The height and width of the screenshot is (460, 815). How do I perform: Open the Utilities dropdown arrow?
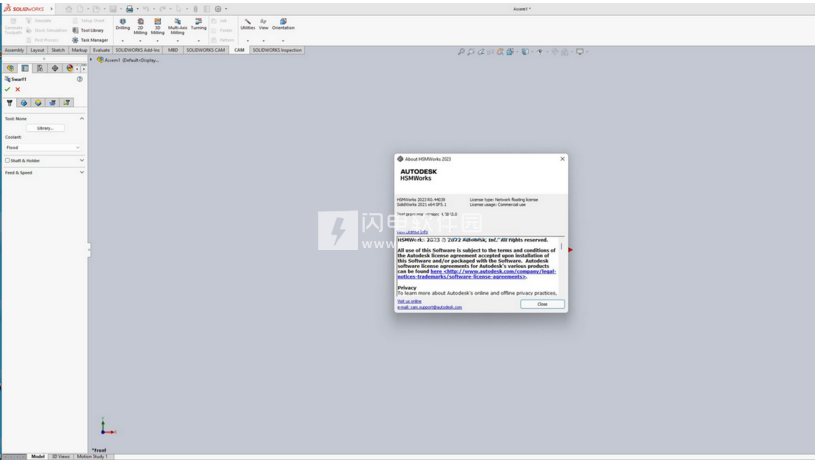pos(247,41)
